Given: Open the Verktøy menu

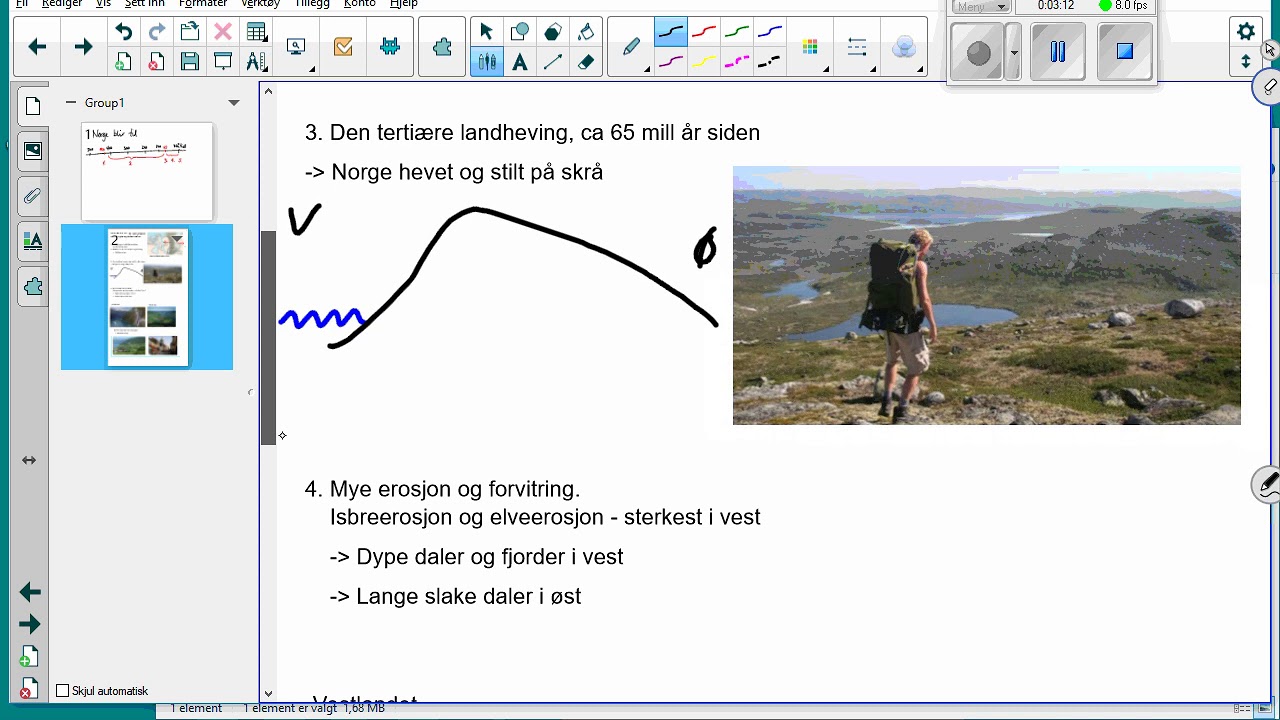Looking at the screenshot, I should [x=261, y=4].
